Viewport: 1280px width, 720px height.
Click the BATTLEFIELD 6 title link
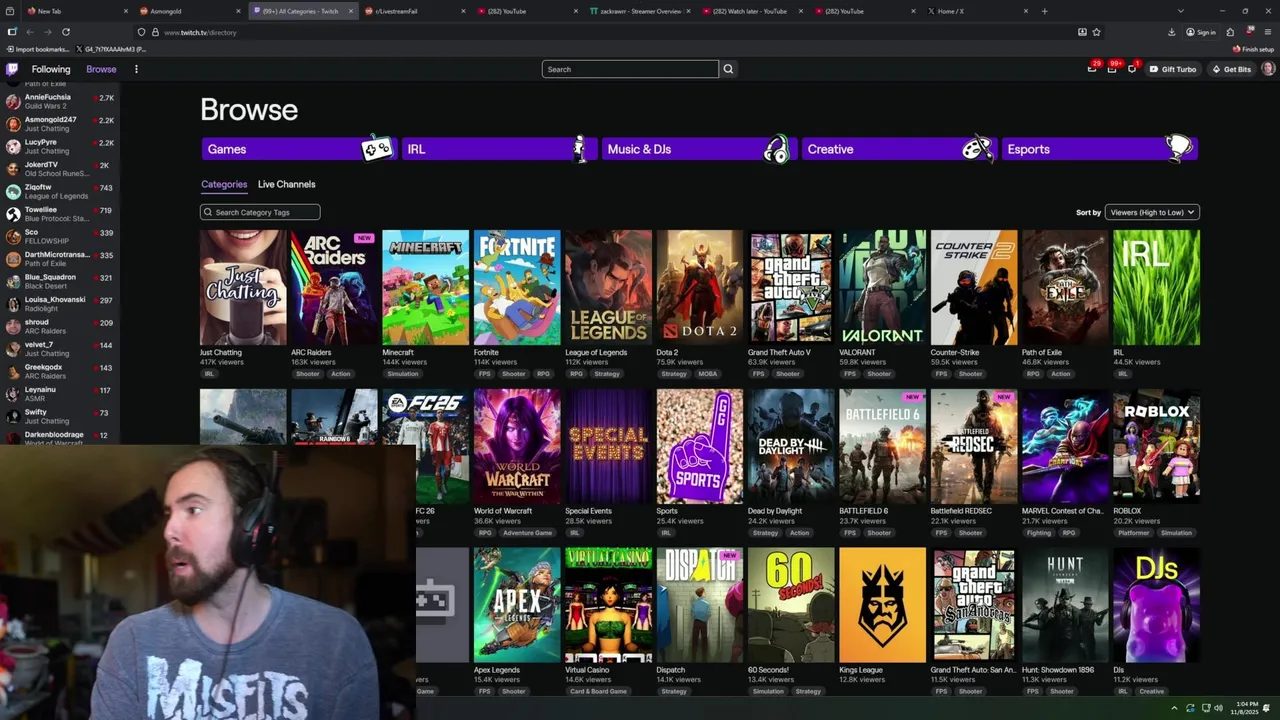864,511
